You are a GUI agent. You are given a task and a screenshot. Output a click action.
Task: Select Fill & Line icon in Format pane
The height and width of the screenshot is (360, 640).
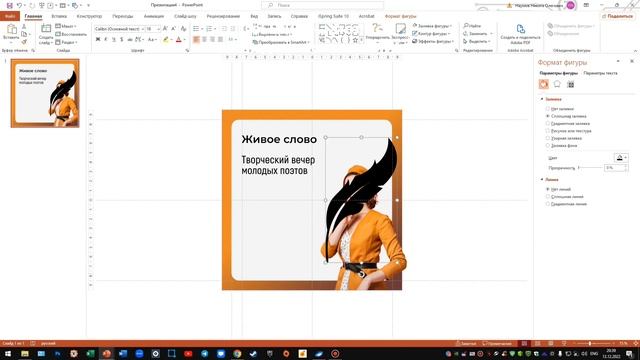(x=544, y=84)
